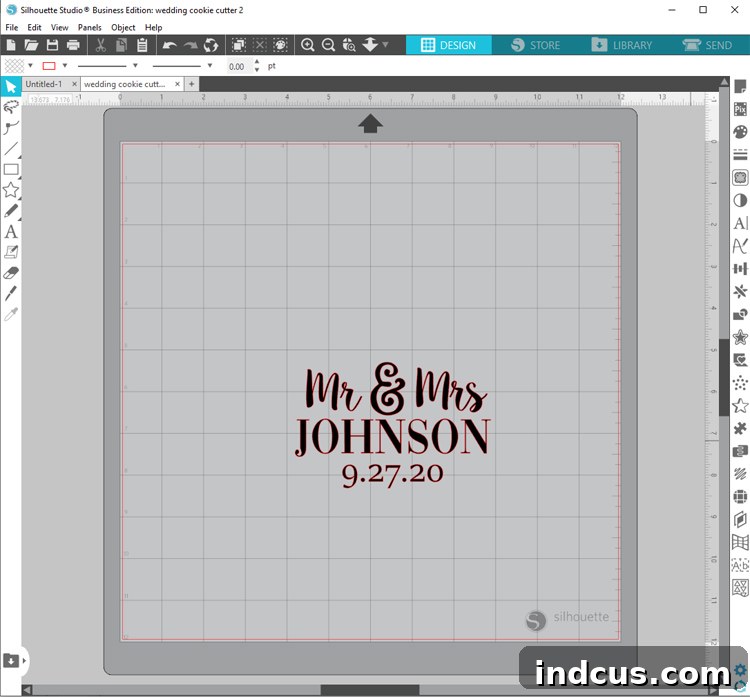
Task: Pick the Knife tool
Action: pos(11,293)
